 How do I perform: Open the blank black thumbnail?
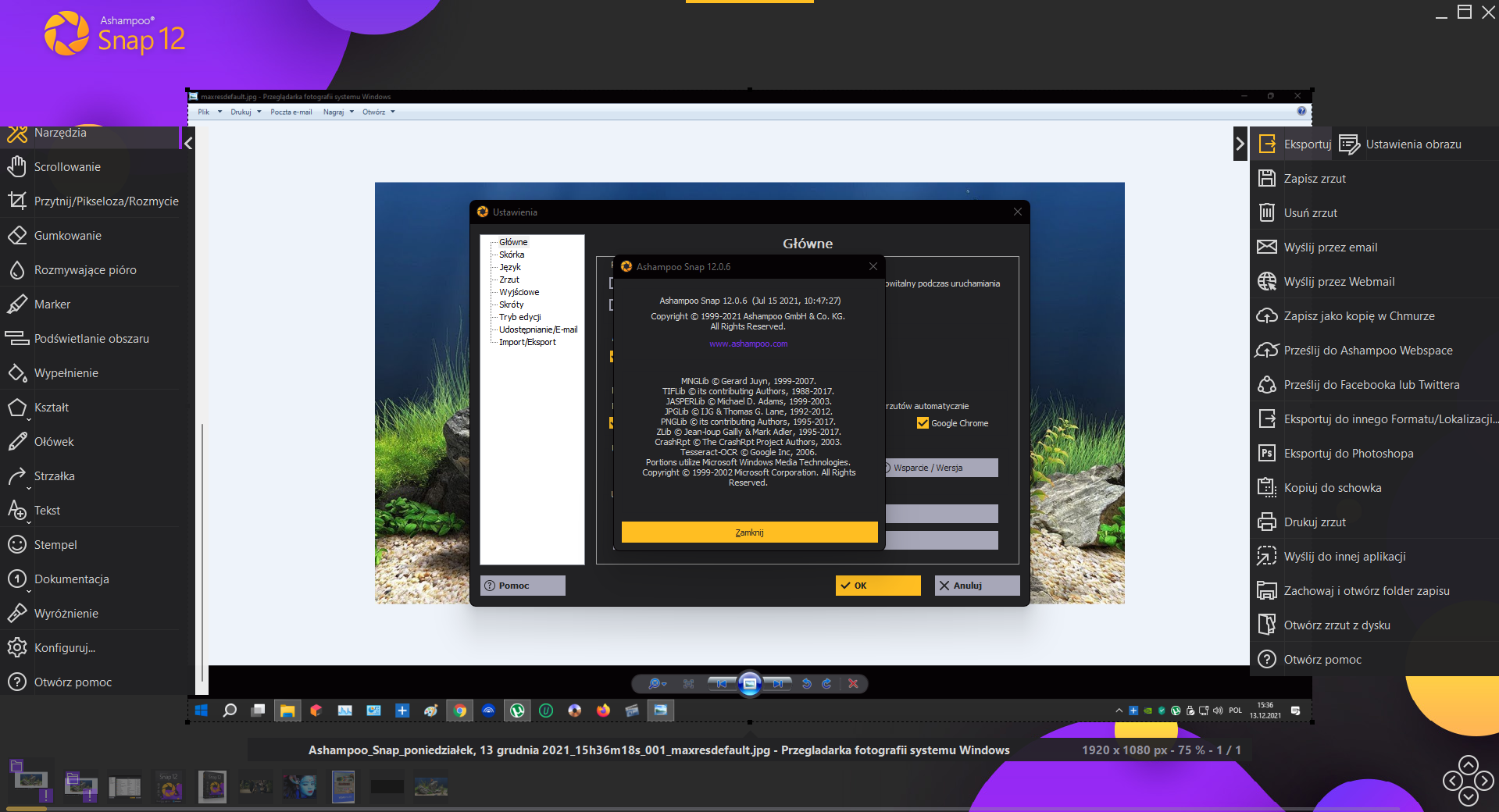[387, 787]
